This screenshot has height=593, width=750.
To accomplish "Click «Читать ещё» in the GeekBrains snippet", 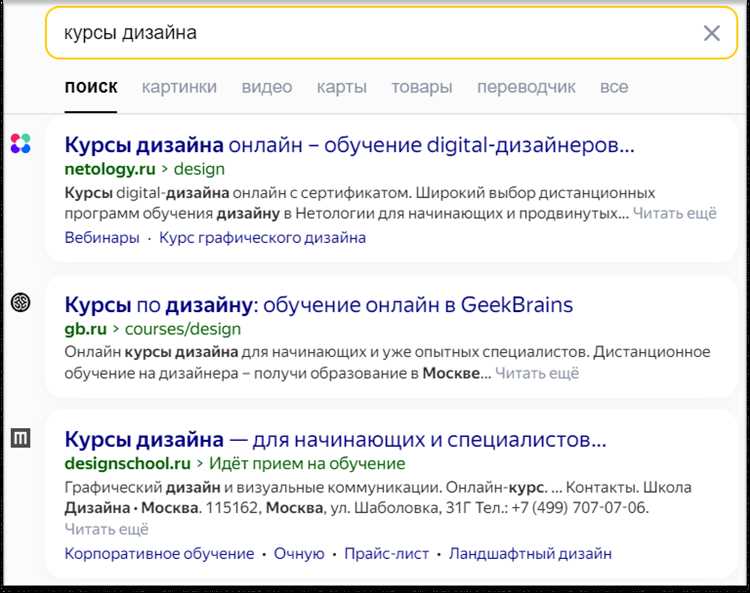I will point(537,373).
